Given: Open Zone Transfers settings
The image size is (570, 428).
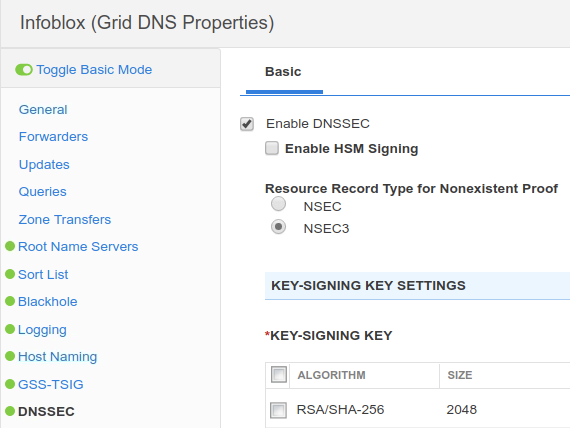Looking at the screenshot, I should pyautogui.click(x=65, y=220).
